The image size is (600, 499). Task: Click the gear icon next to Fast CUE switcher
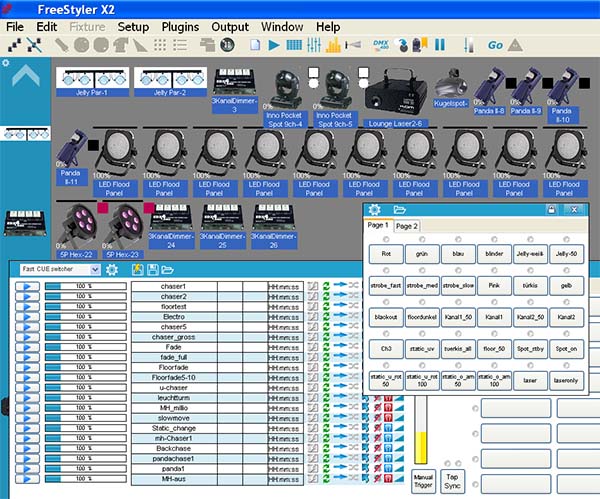click(112, 270)
